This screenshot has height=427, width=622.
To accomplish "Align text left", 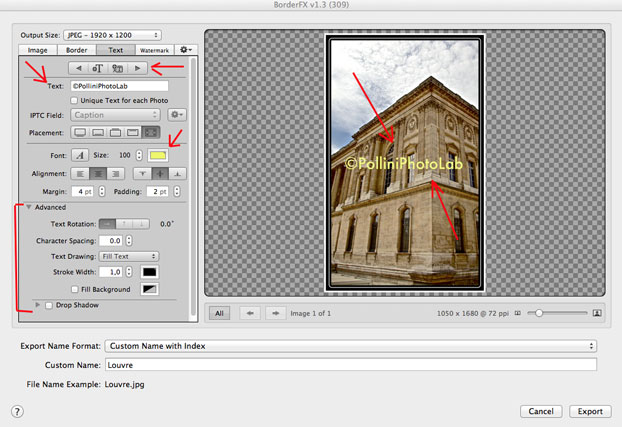I will pos(80,174).
